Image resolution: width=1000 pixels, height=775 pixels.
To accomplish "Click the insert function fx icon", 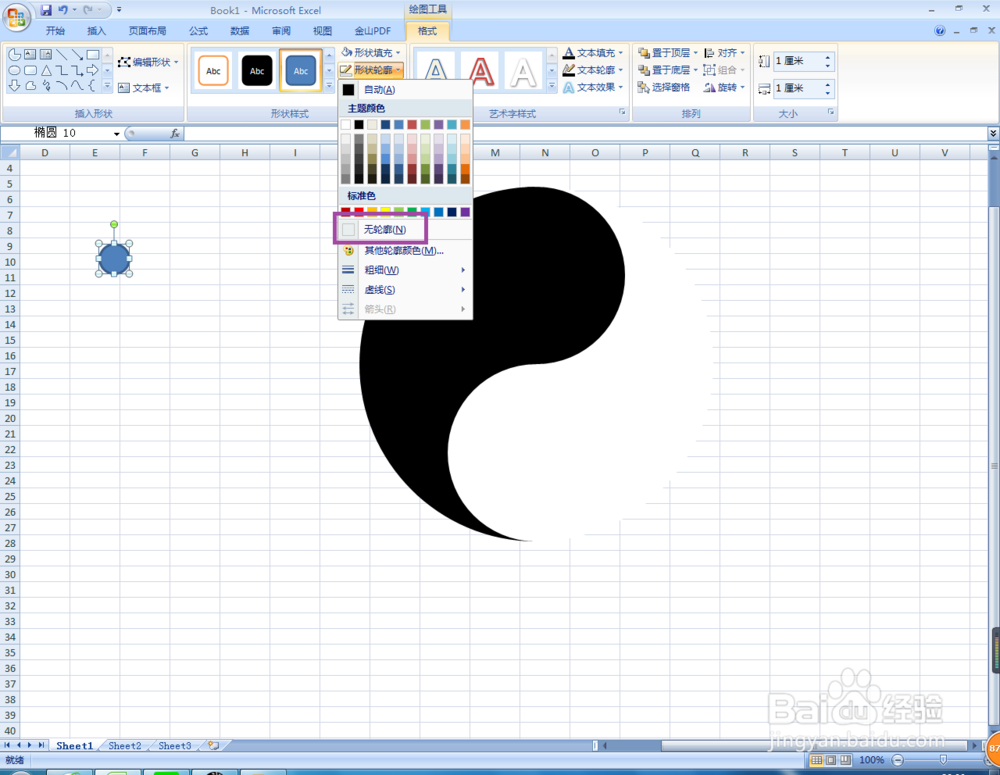I will pyautogui.click(x=175, y=133).
